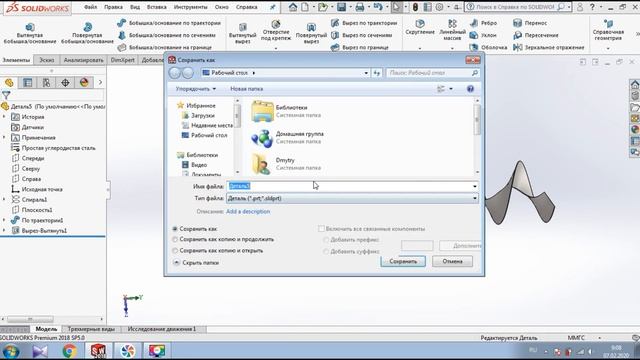Click the Сохранить button

[x=403, y=262]
